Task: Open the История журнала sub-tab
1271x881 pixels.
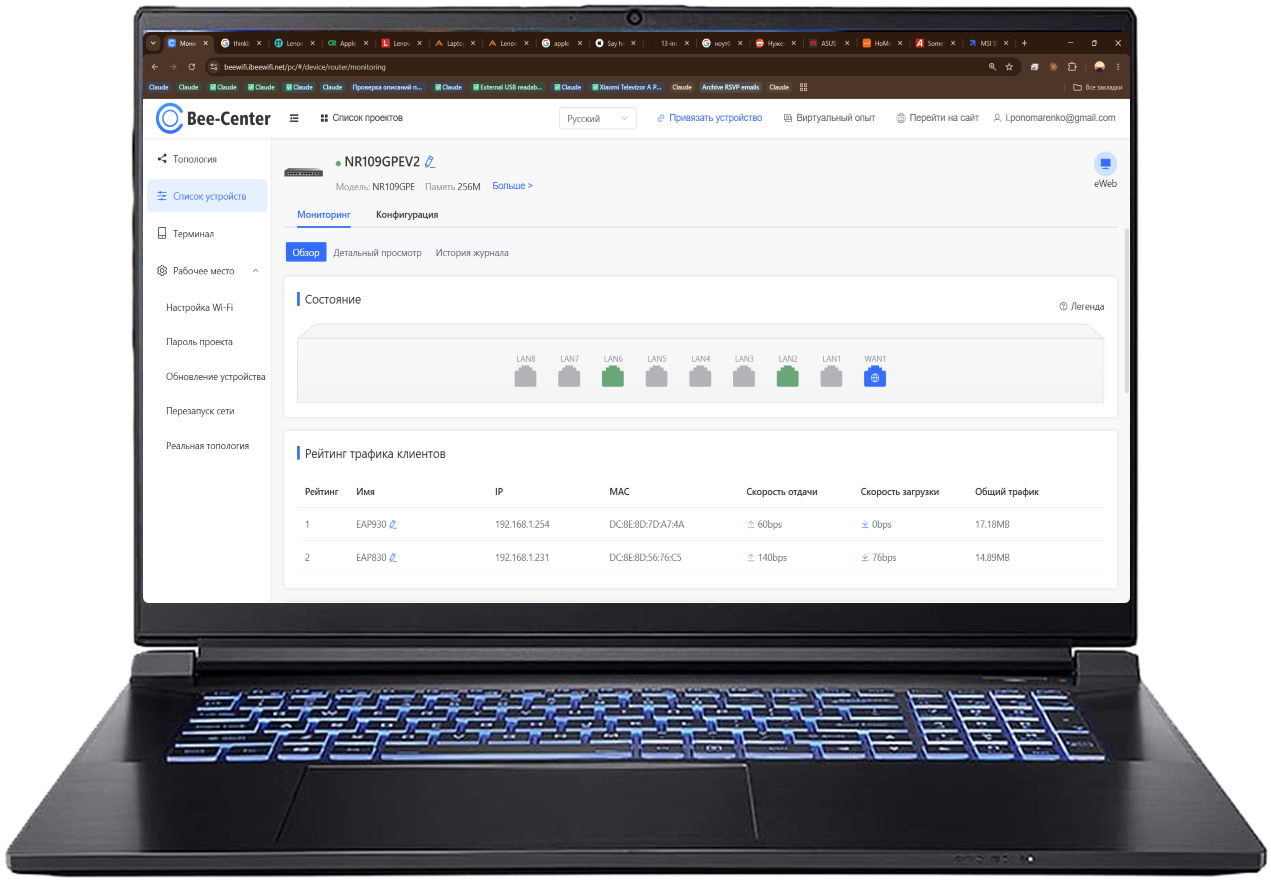Action: click(x=472, y=253)
